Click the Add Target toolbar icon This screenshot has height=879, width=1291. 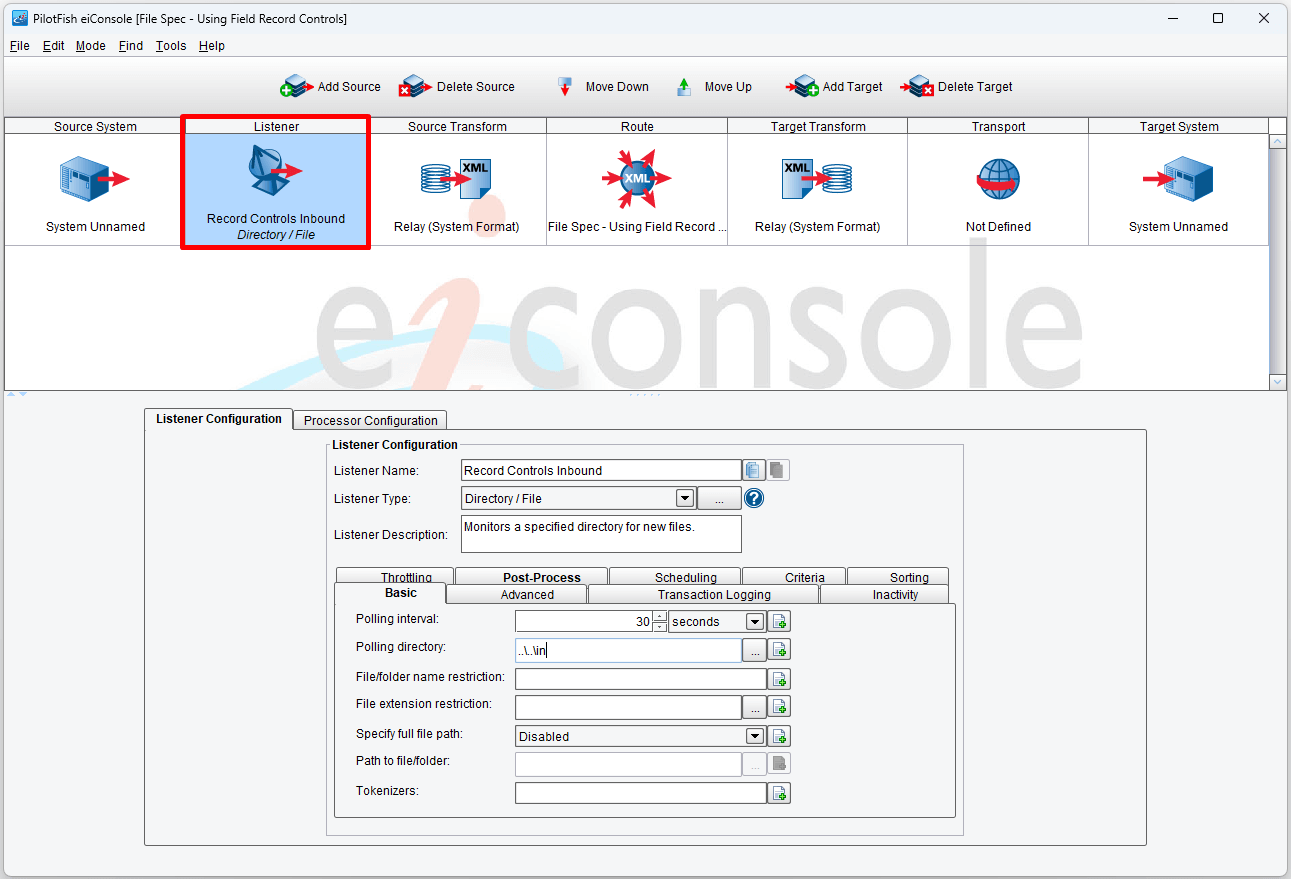803,87
